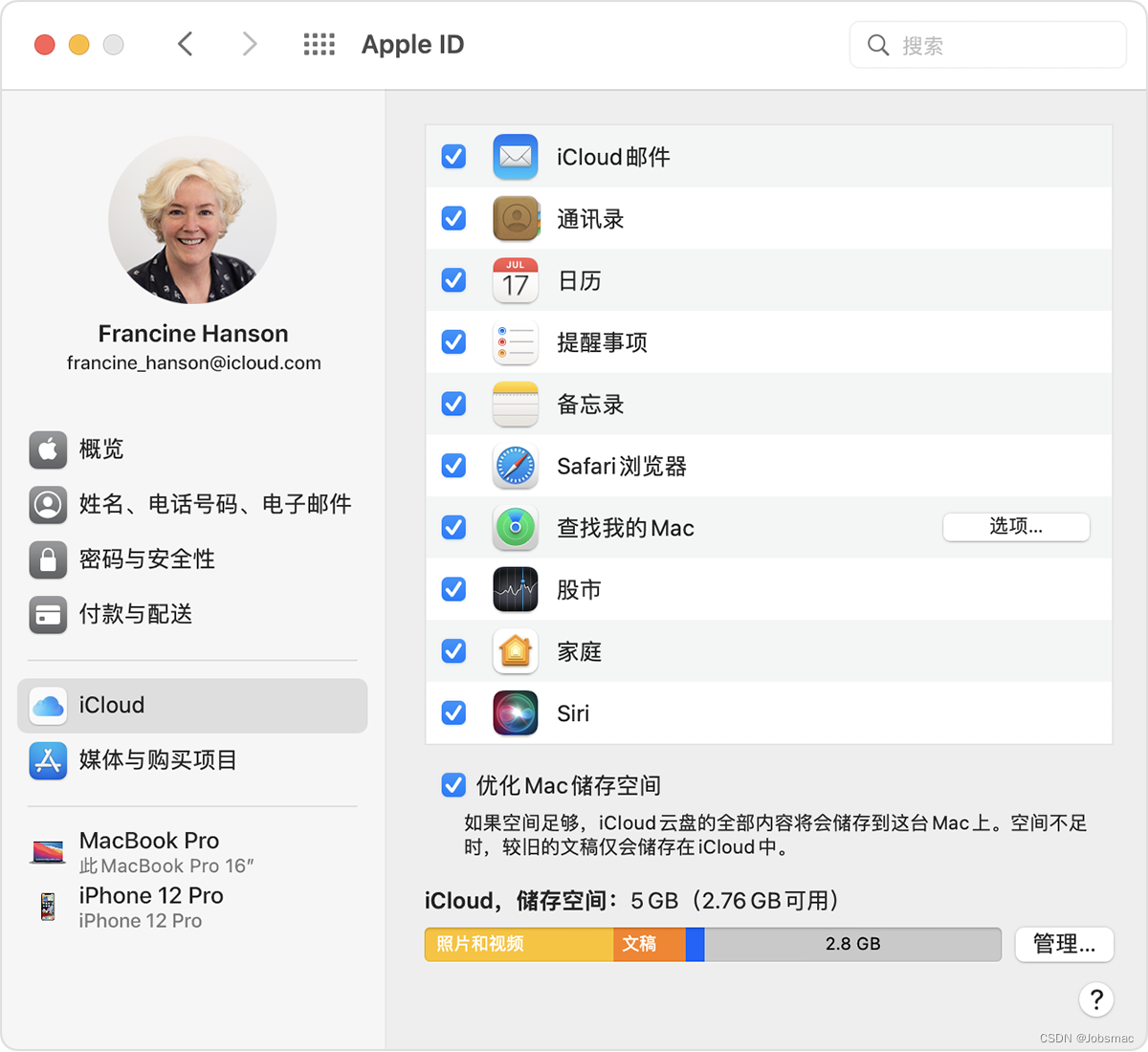1148x1052 pixels.
Task: Open 媒体与购买项目 in the sidebar
Action: tap(191, 760)
